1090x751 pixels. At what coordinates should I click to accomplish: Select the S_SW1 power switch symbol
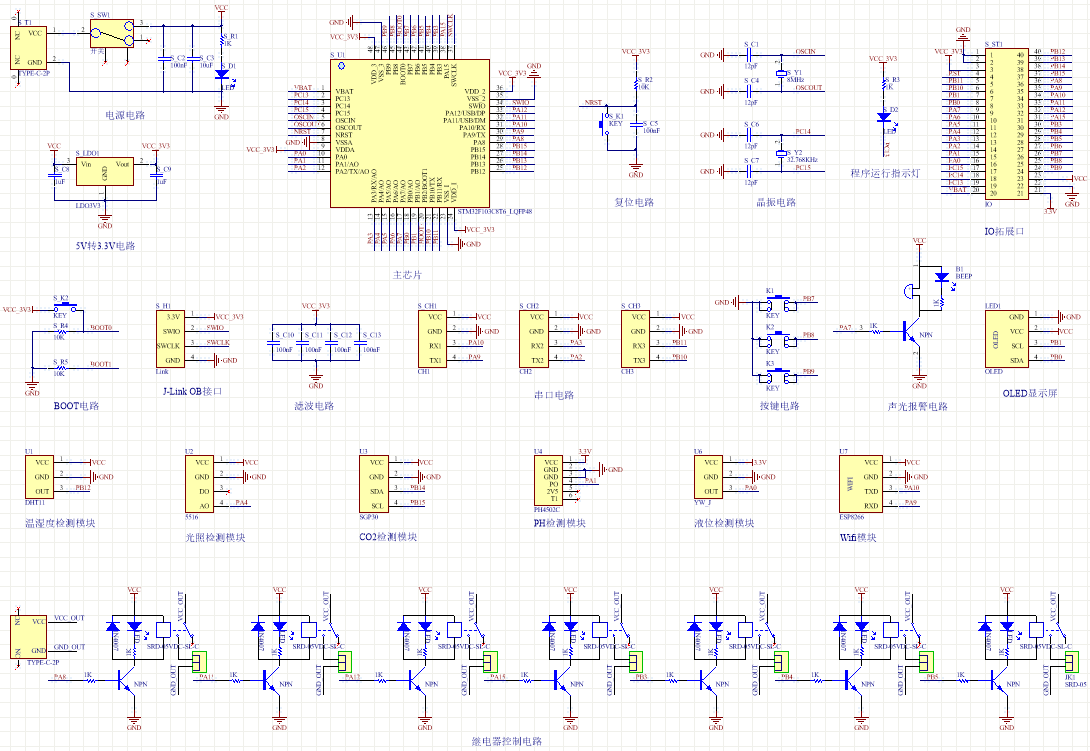[112, 33]
